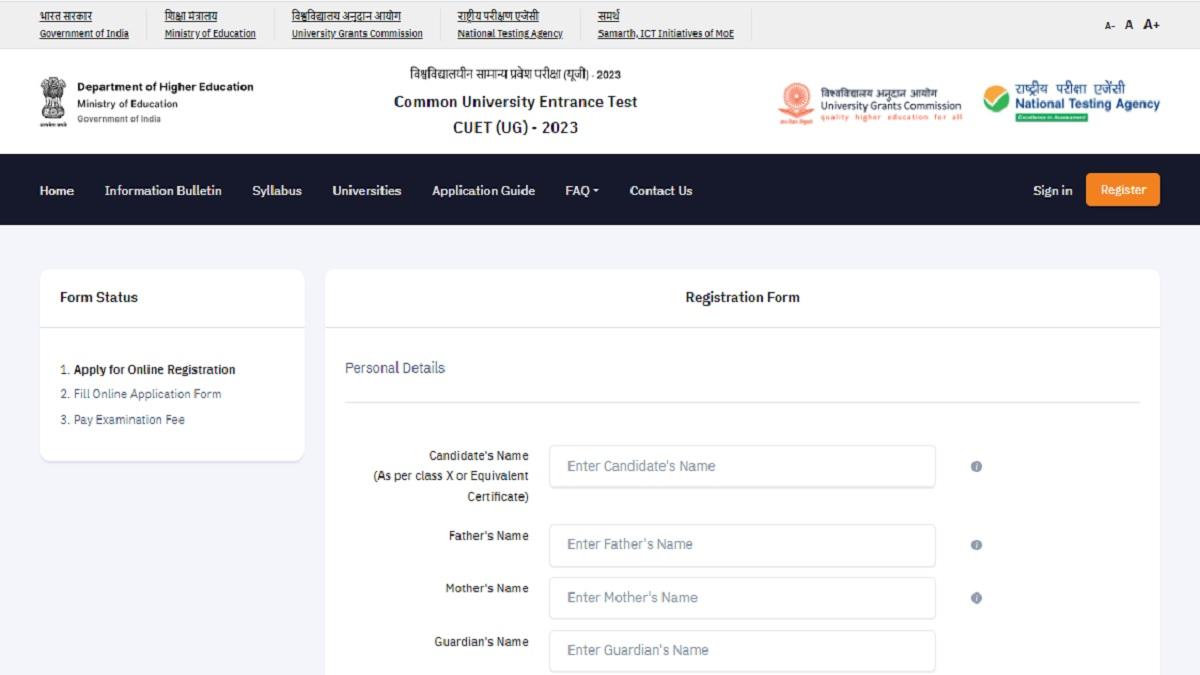
Task: Open the National Testing Agency logo
Action: tap(1069, 99)
